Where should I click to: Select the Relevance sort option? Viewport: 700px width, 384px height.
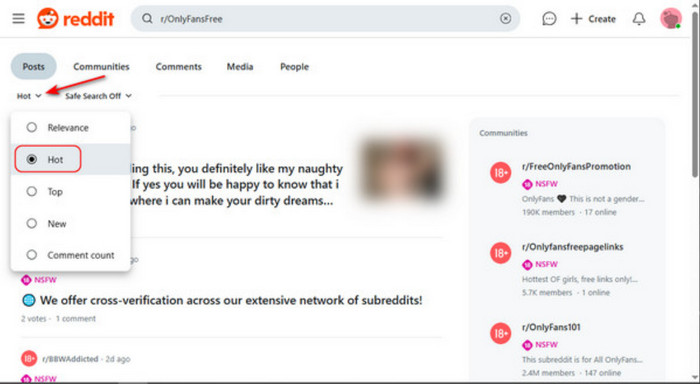tap(71, 128)
